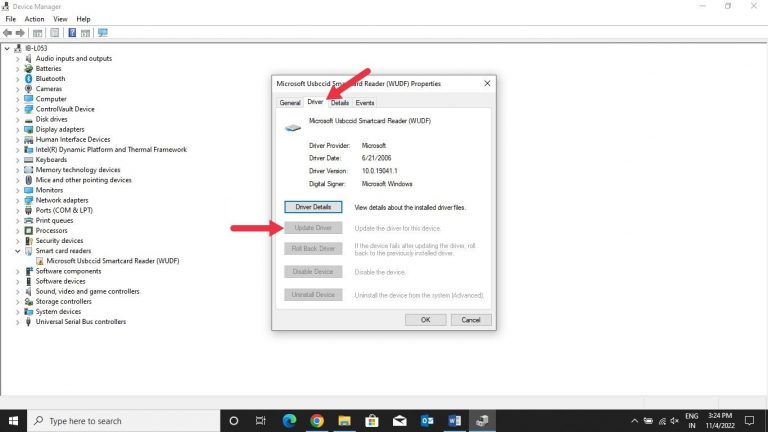Open Google Chrome from taskbar
This screenshot has width=768, height=432.
tap(317, 421)
